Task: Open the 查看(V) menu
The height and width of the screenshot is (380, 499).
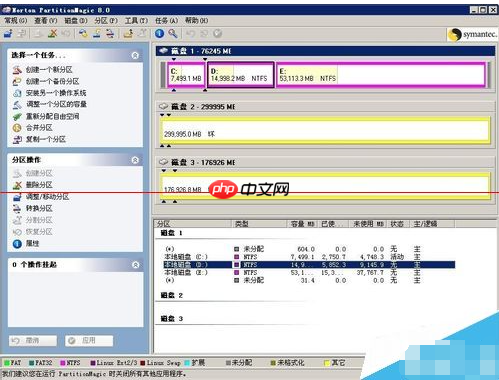Action: [x=46, y=21]
